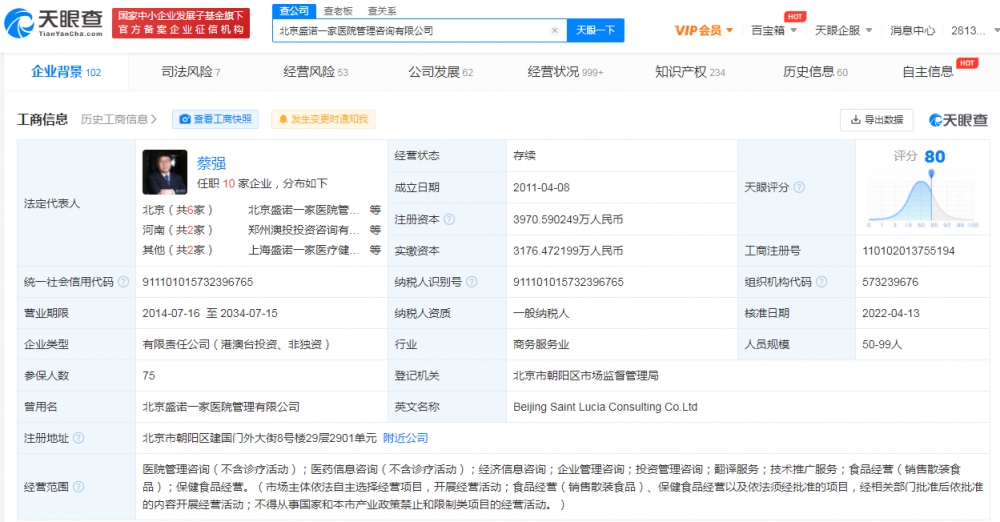Viewport: 1000px width, 522px height.
Task: Open the 历史工商信息 history link
Action: click(119, 119)
